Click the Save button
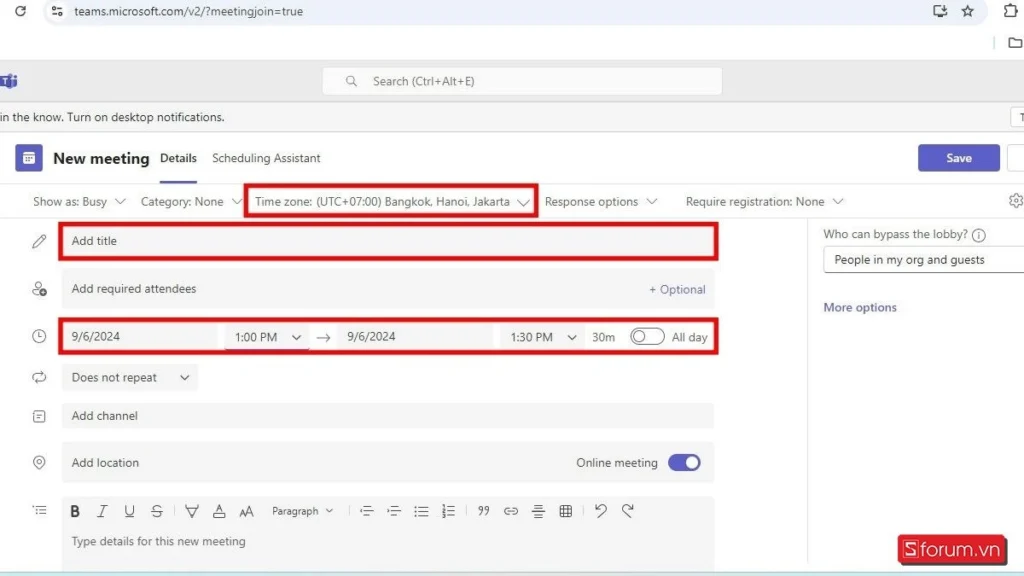Viewport: 1024px width, 576px height. tap(958, 158)
